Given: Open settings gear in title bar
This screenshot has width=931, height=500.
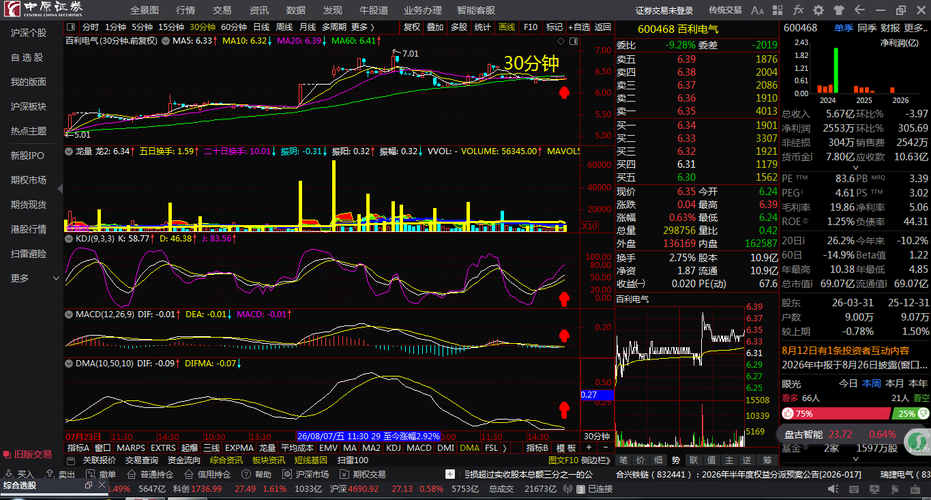Looking at the screenshot, I should click(819, 10).
